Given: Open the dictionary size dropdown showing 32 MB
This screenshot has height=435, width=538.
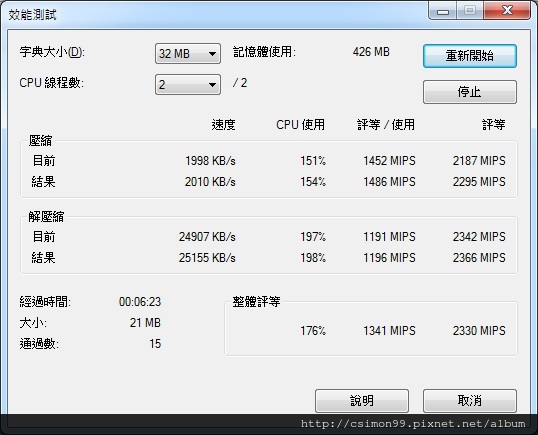Looking at the screenshot, I should click(x=188, y=54).
